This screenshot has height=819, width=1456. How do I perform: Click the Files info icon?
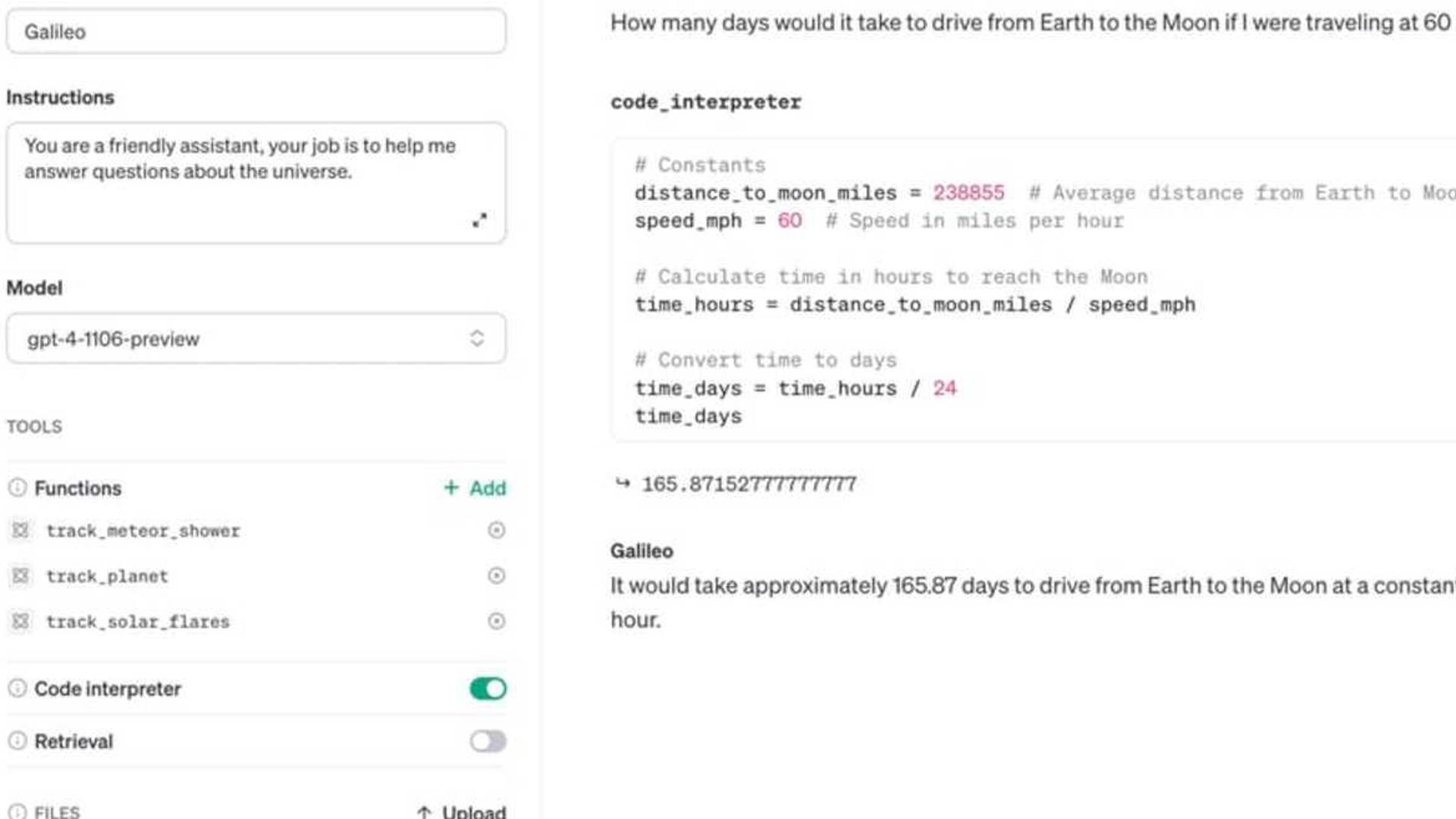pyautogui.click(x=17, y=811)
